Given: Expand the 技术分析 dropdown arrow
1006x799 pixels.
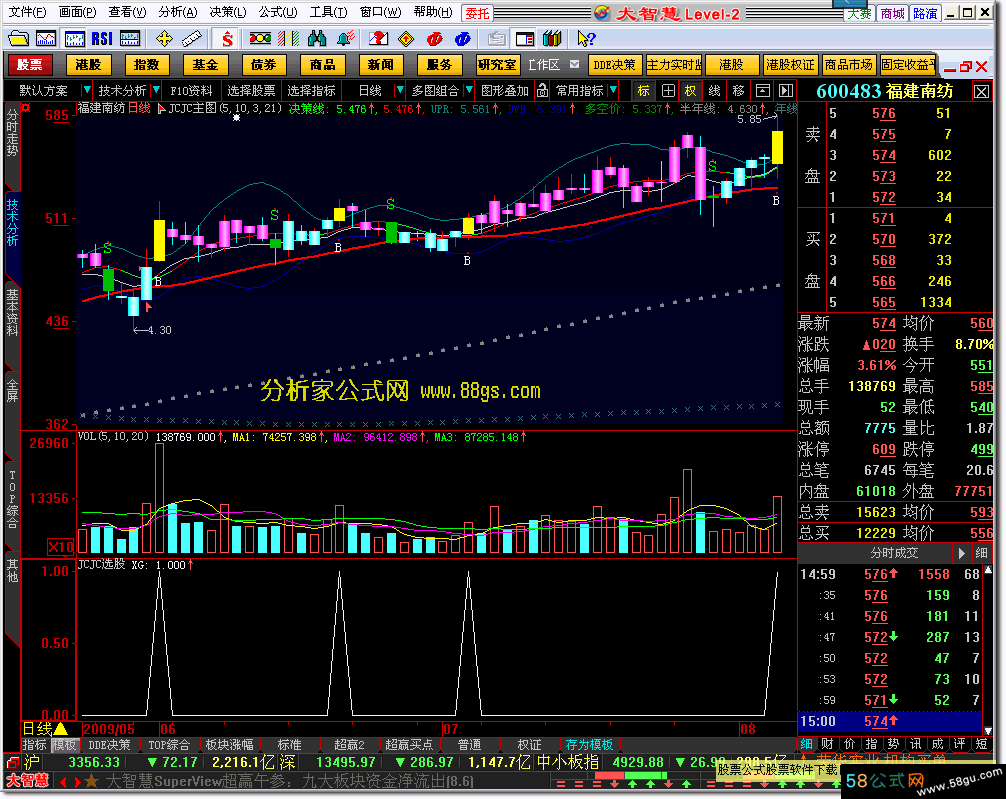Looking at the screenshot, I should click(x=156, y=90).
